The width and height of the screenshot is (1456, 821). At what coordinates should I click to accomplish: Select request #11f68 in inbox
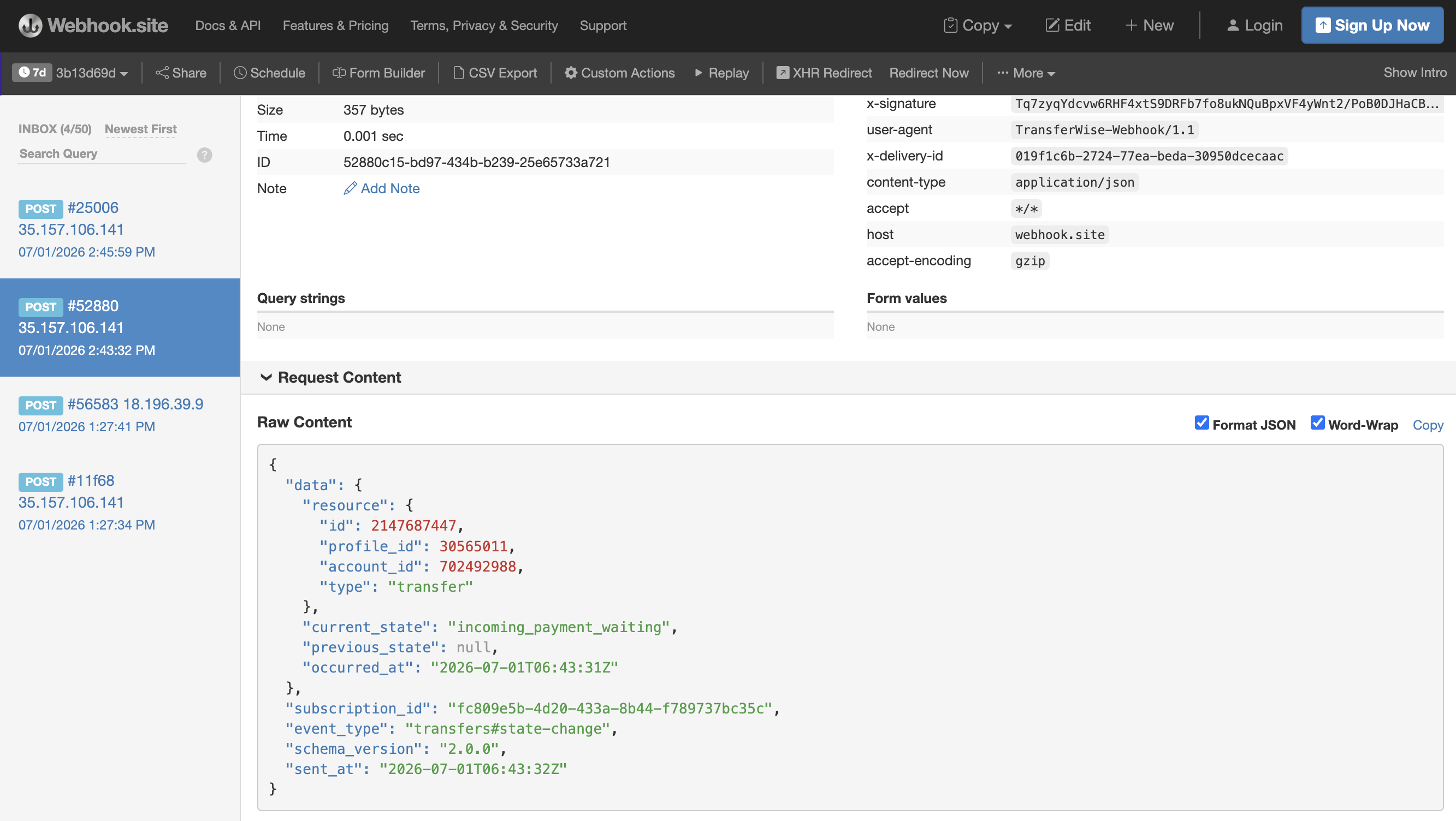point(120,502)
